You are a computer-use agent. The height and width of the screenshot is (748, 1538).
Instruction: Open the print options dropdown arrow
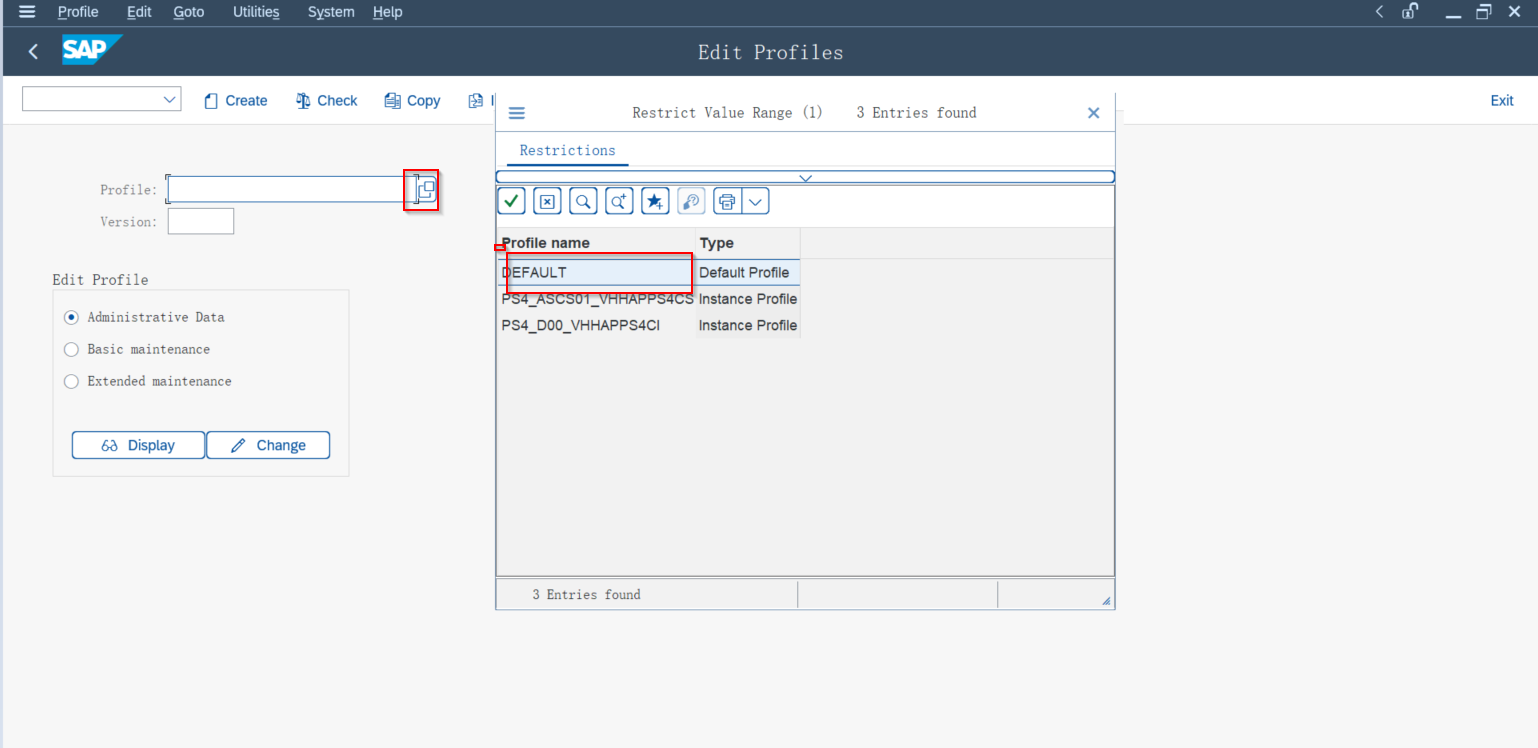tap(755, 201)
